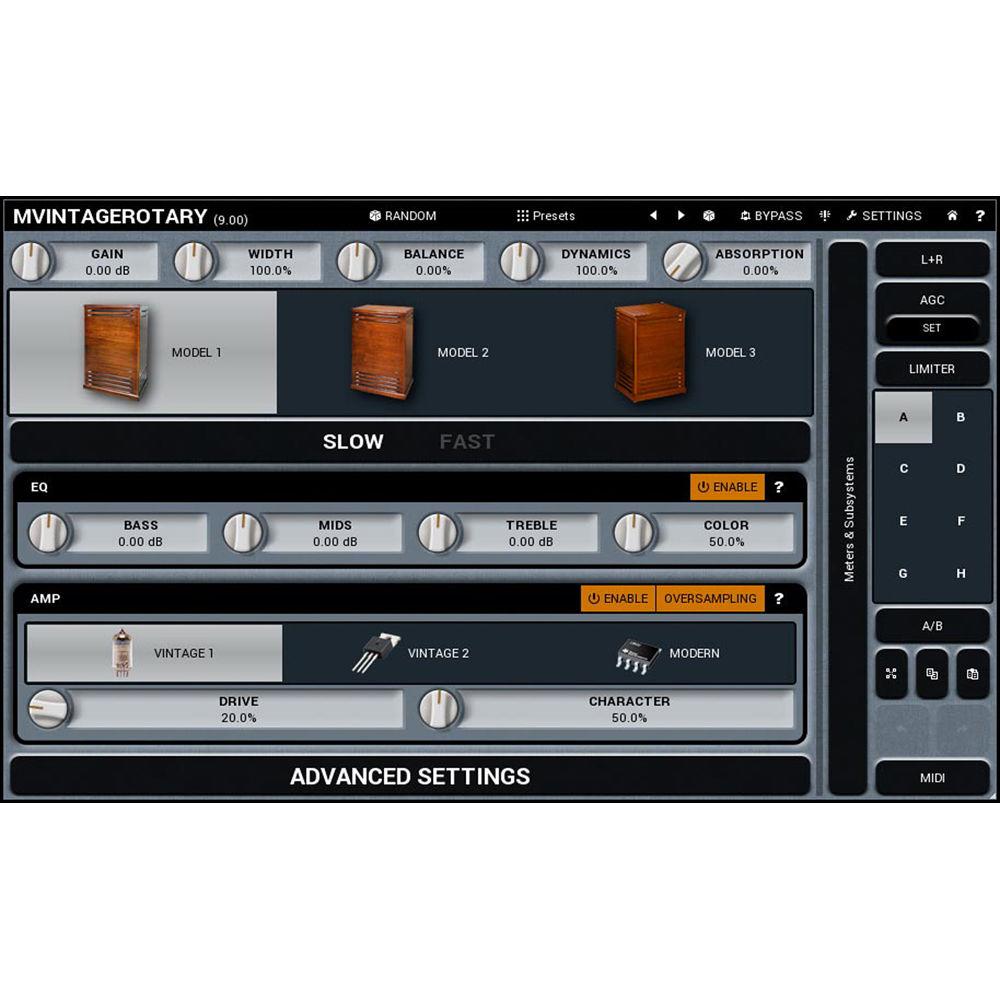The image size is (1000, 1000).
Task: Click the SET button under AGC
Action: point(932,329)
